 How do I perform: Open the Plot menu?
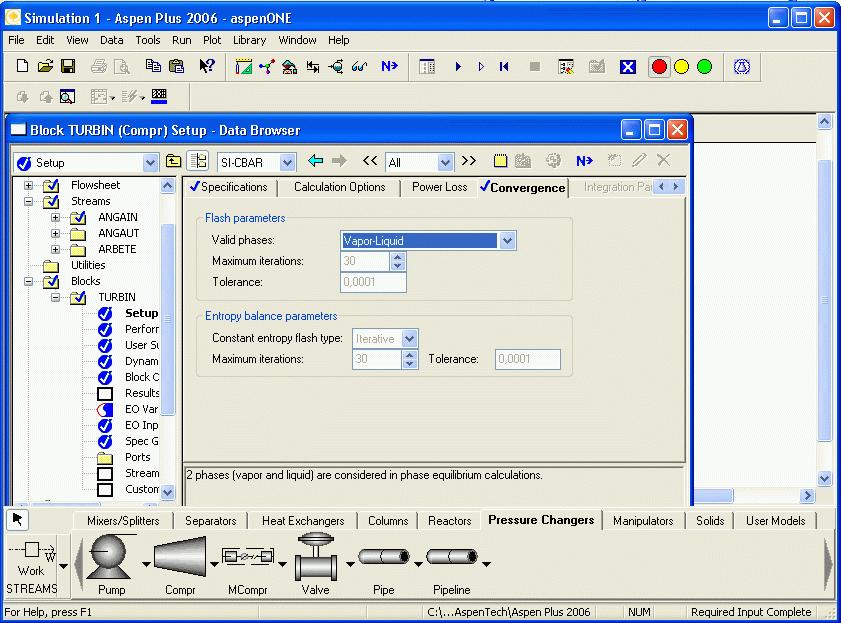tap(212, 40)
